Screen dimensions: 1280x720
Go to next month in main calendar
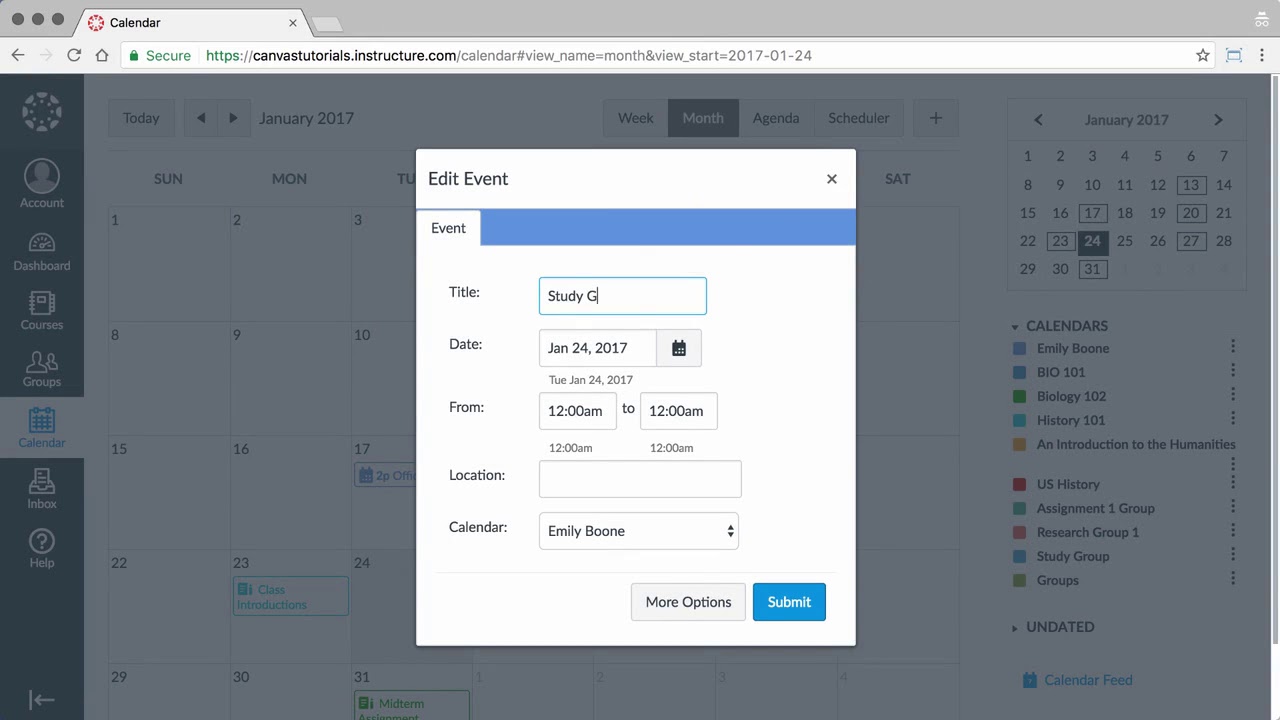pyautogui.click(x=233, y=118)
